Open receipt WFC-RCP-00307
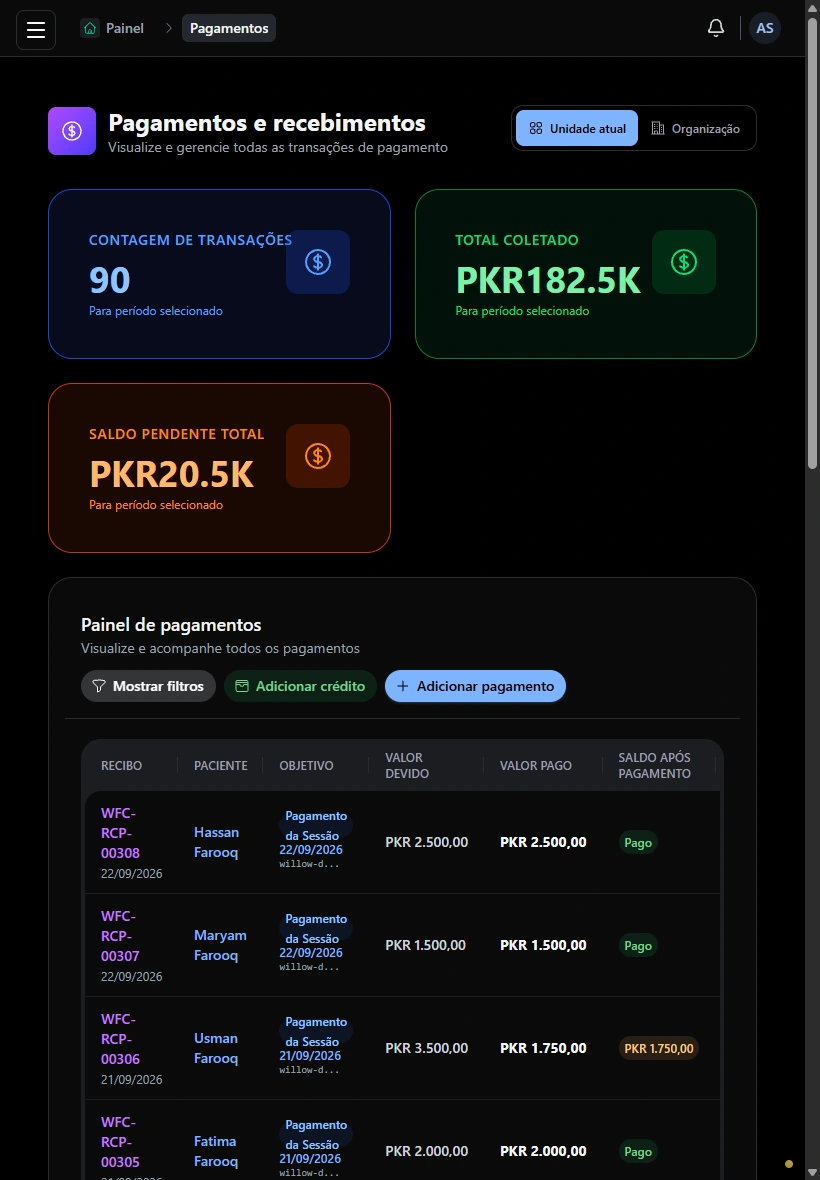The image size is (820, 1180). pos(120,936)
